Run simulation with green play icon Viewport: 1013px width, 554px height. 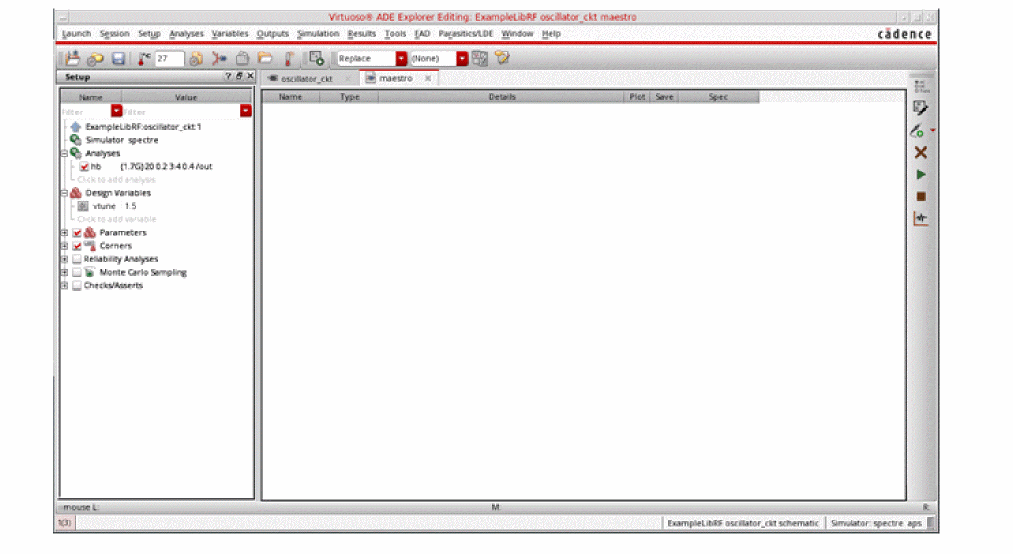pos(921,174)
